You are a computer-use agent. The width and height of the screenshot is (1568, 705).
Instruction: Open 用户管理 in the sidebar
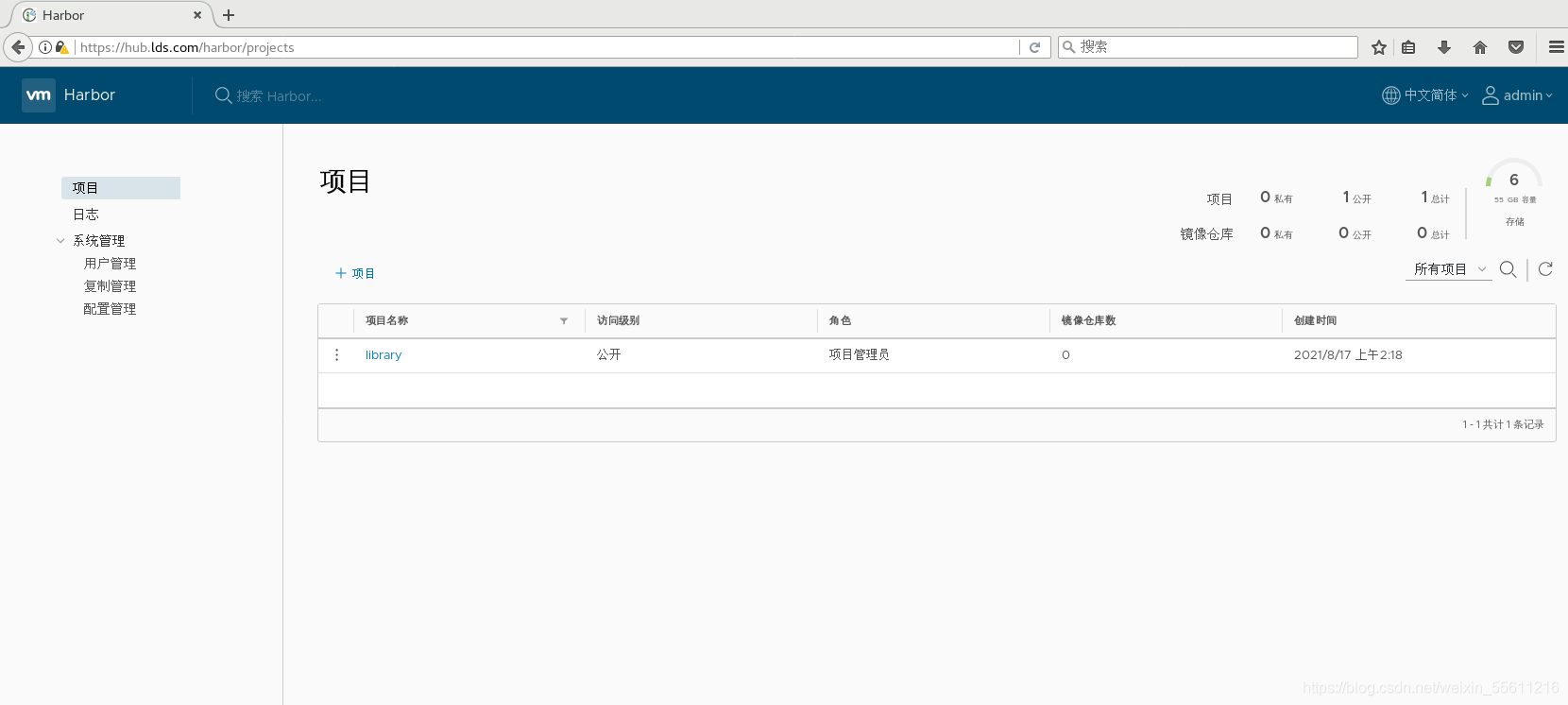pyautogui.click(x=110, y=264)
